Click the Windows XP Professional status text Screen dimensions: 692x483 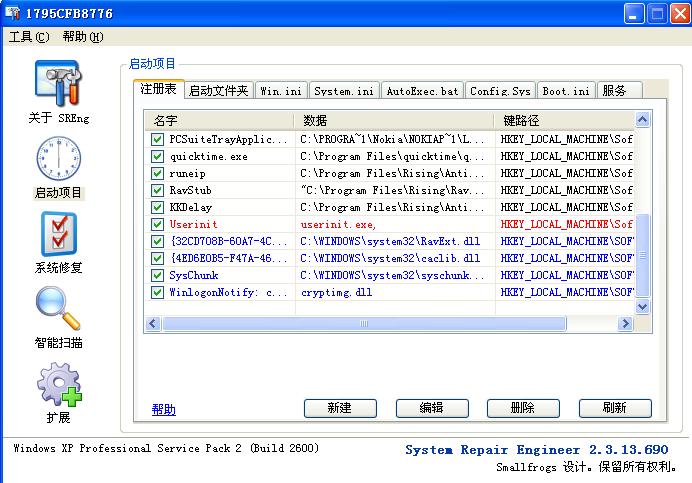coord(166,448)
